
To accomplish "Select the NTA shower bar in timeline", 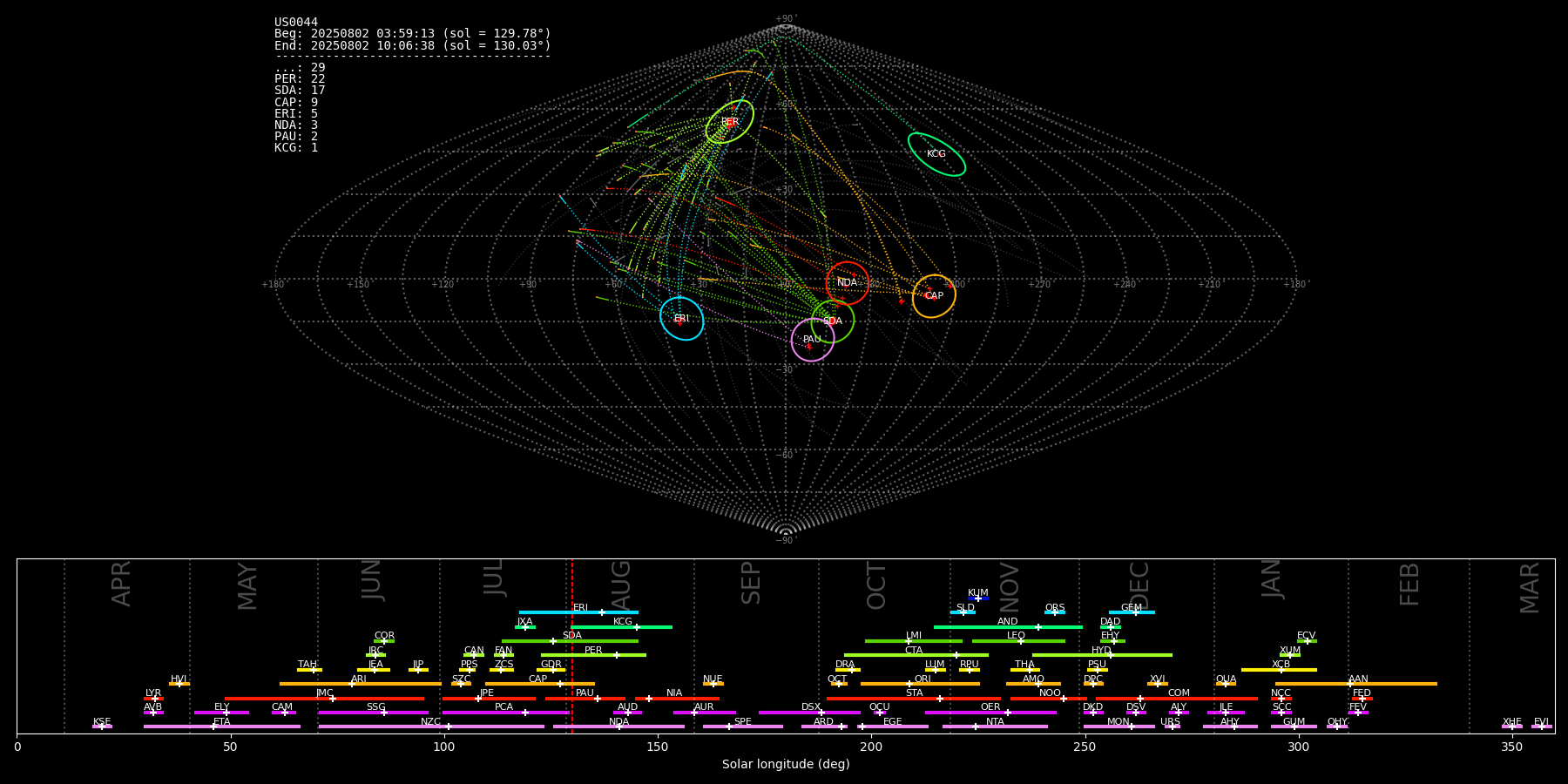I will pyautogui.click(x=995, y=727).
